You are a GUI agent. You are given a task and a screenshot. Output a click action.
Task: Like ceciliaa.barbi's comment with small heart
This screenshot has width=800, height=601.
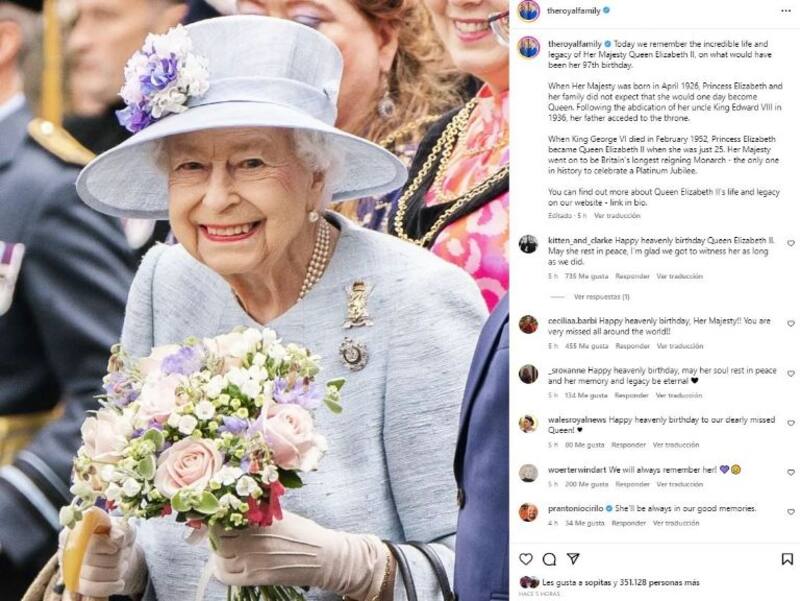tap(791, 324)
